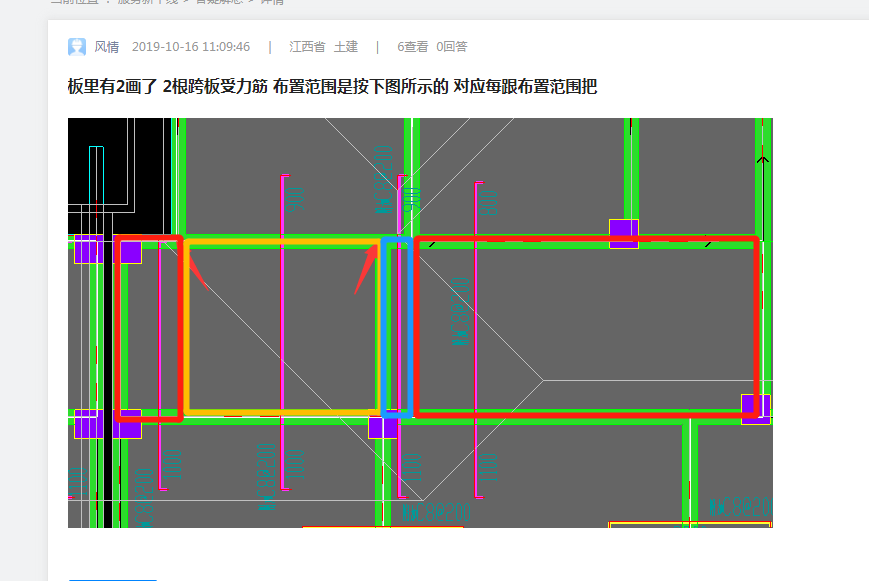
Task: Click the 6查看 view count
Action: 412,47
